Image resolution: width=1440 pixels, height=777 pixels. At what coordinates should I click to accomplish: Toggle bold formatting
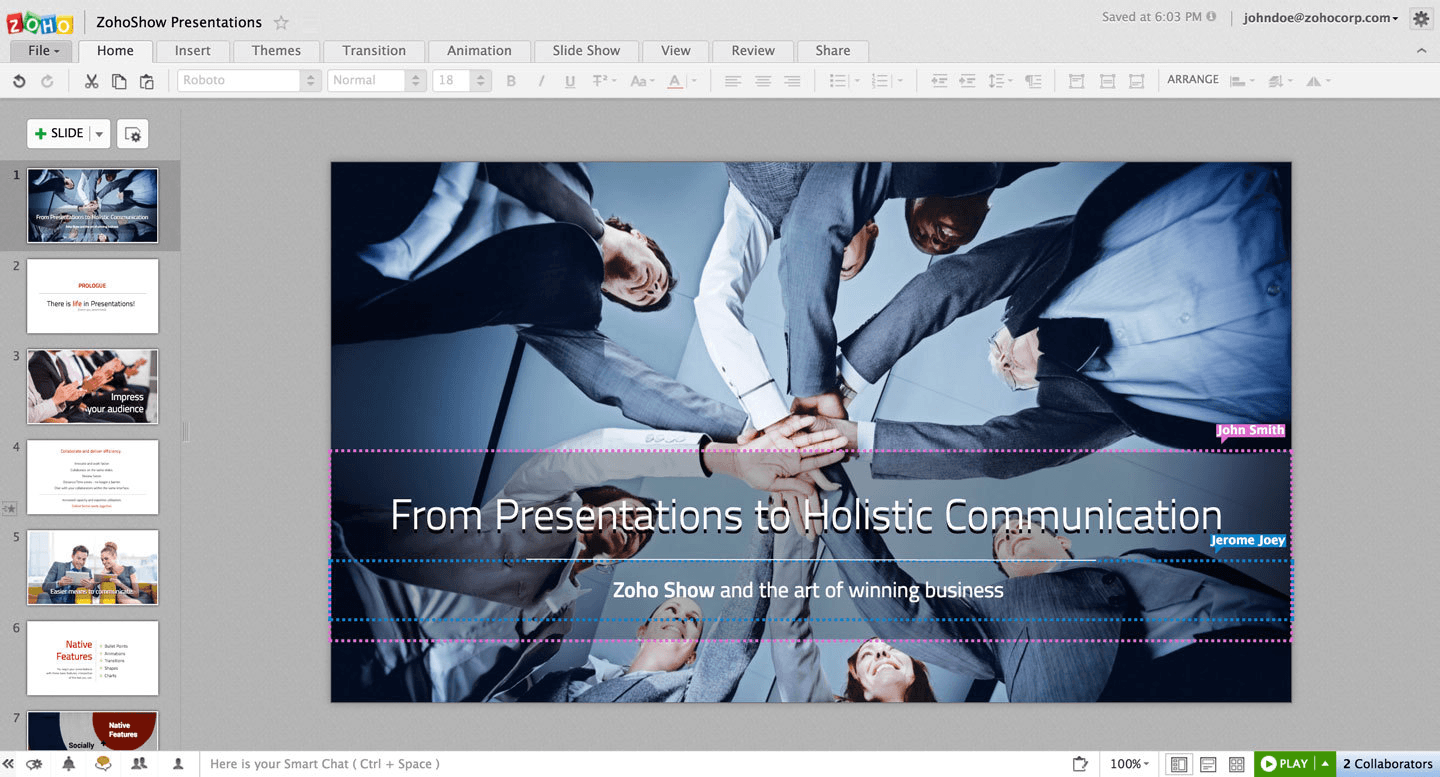[x=511, y=81]
